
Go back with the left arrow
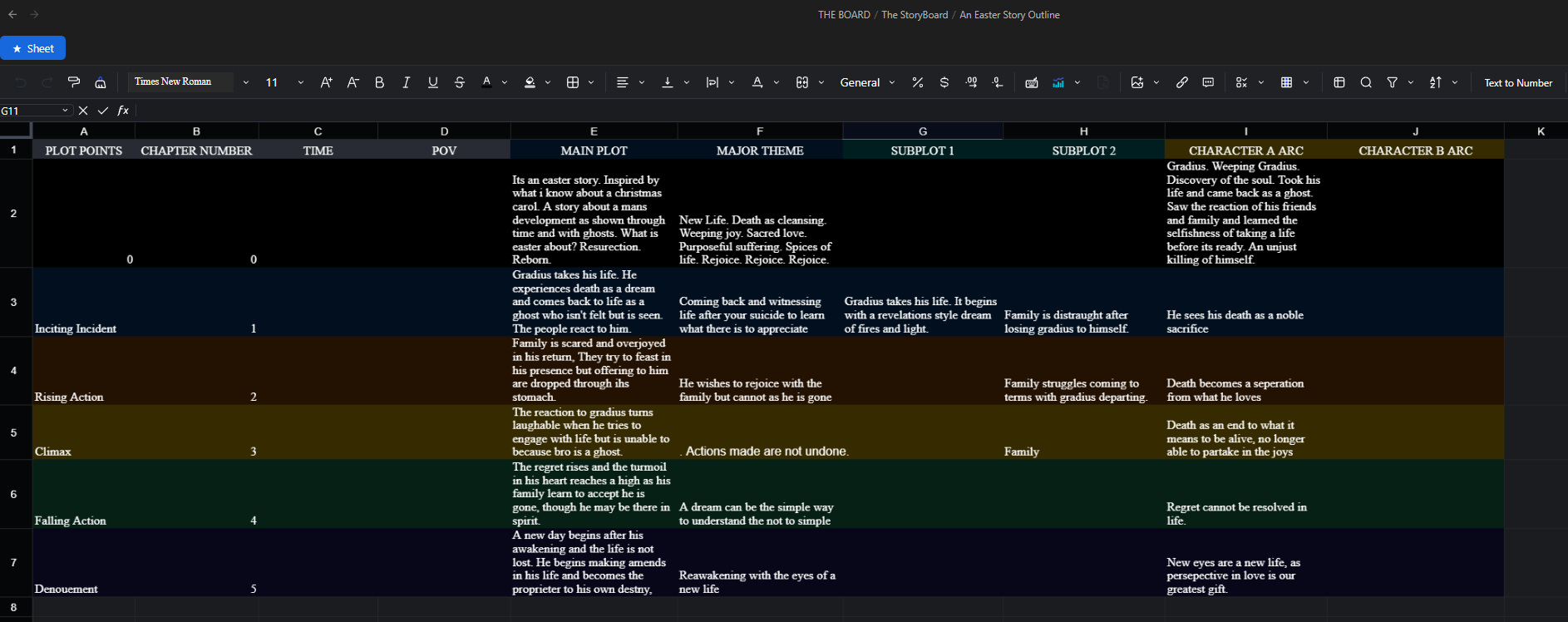12,14
